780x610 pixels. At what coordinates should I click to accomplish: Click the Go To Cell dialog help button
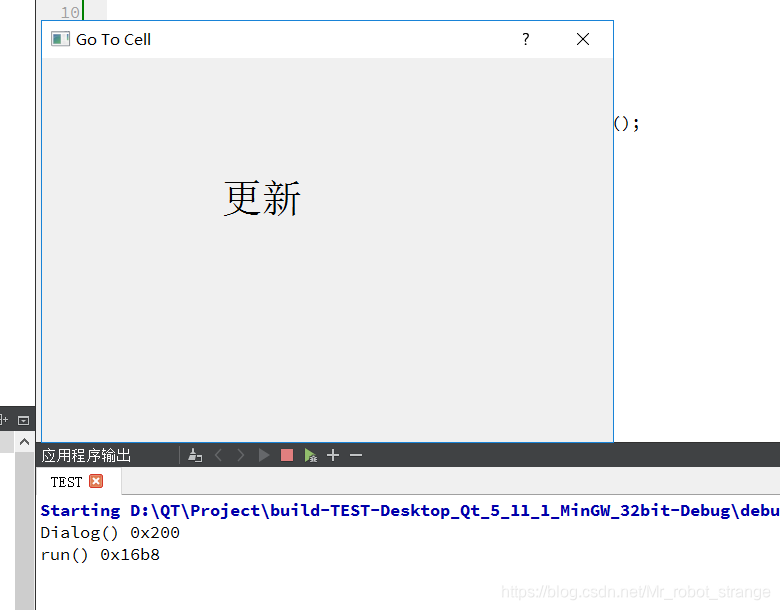click(526, 39)
